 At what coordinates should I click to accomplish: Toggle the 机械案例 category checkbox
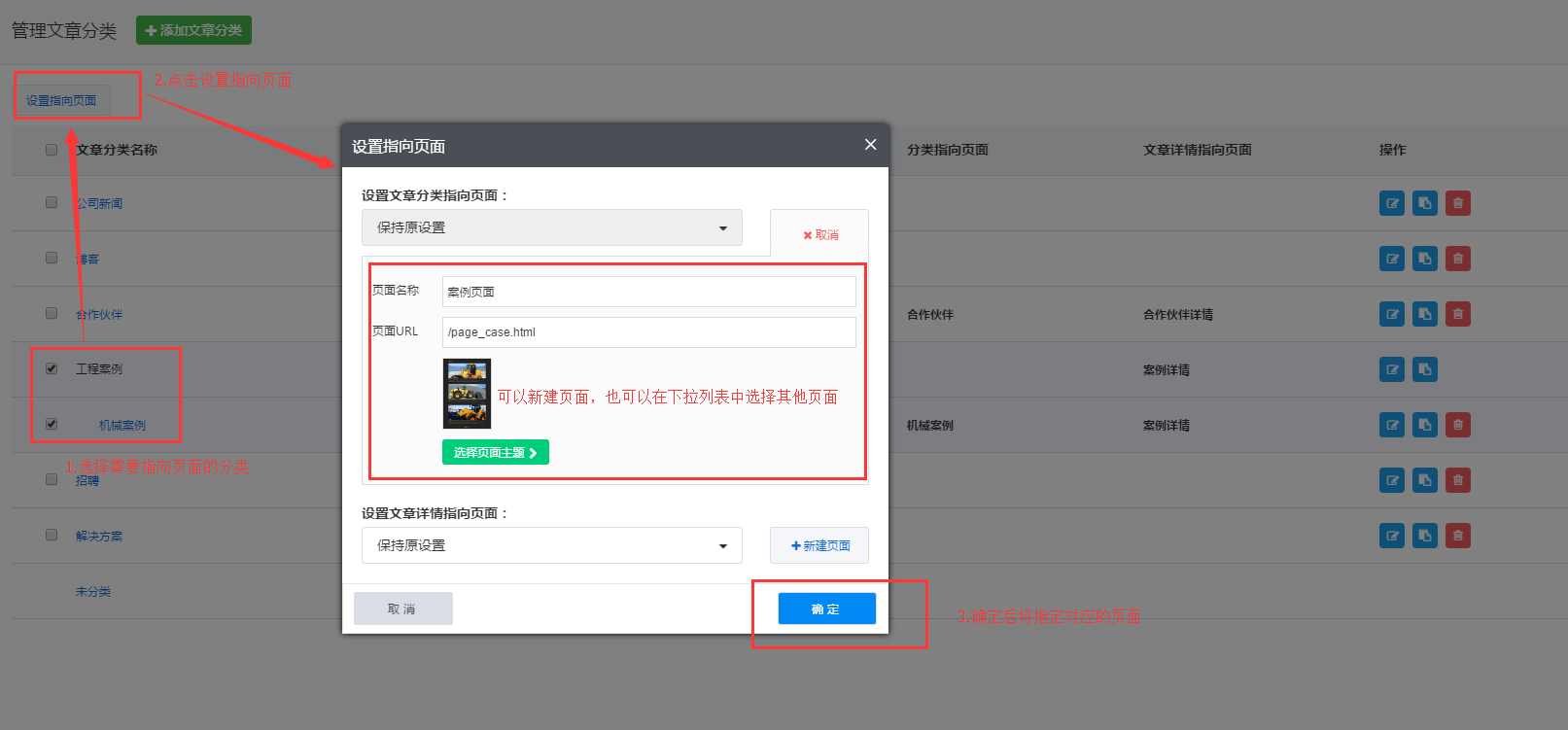point(52,424)
